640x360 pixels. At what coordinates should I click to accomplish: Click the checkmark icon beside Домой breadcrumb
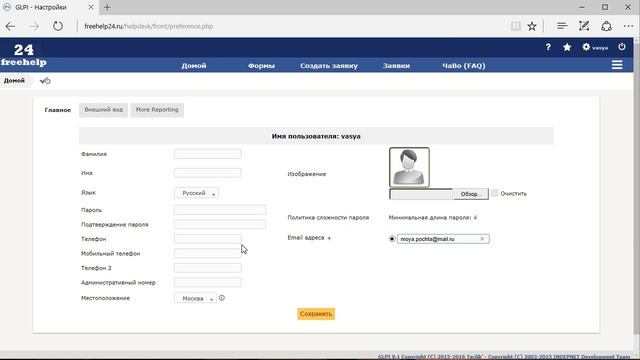tap(45, 81)
